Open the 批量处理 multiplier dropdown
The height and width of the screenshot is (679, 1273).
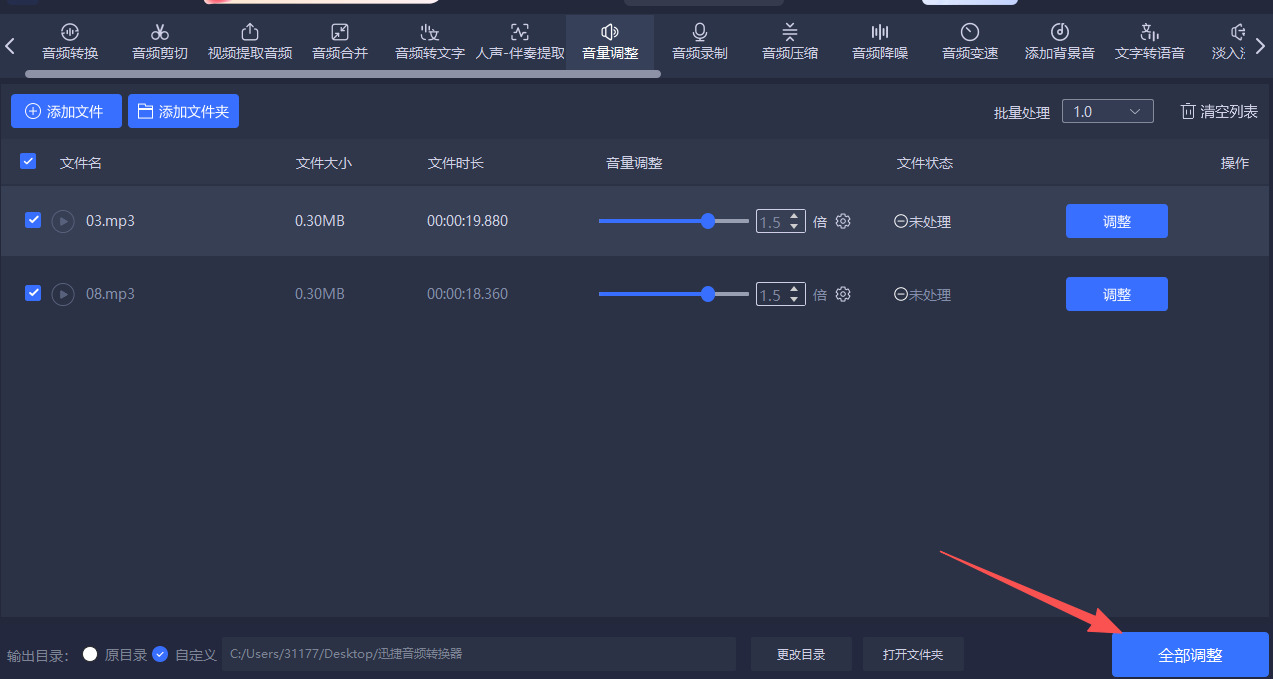click(x=1107, y=111)
